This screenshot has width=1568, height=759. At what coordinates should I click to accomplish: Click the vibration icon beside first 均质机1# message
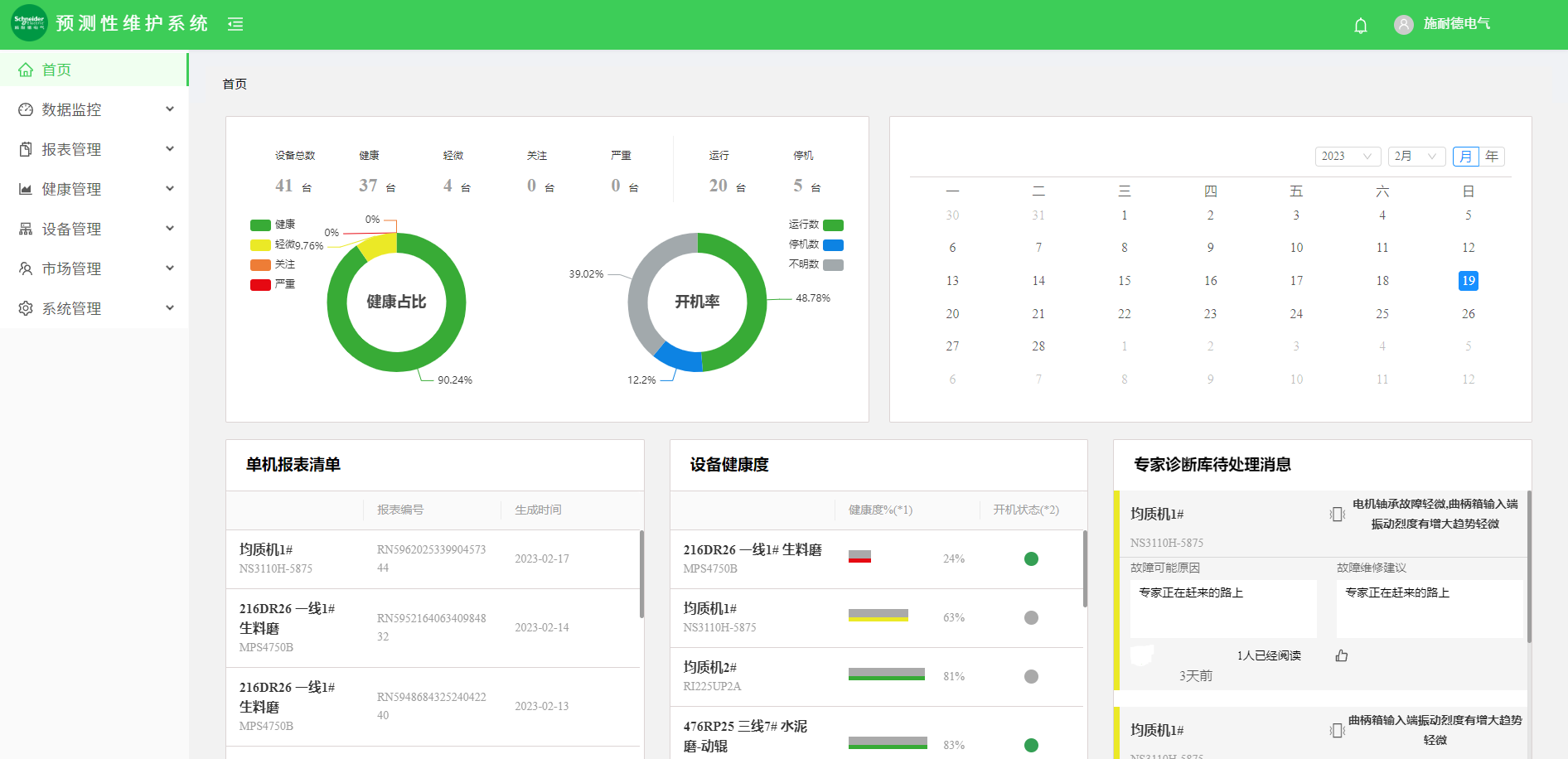pyautogui.click(x=1336, y=515)
